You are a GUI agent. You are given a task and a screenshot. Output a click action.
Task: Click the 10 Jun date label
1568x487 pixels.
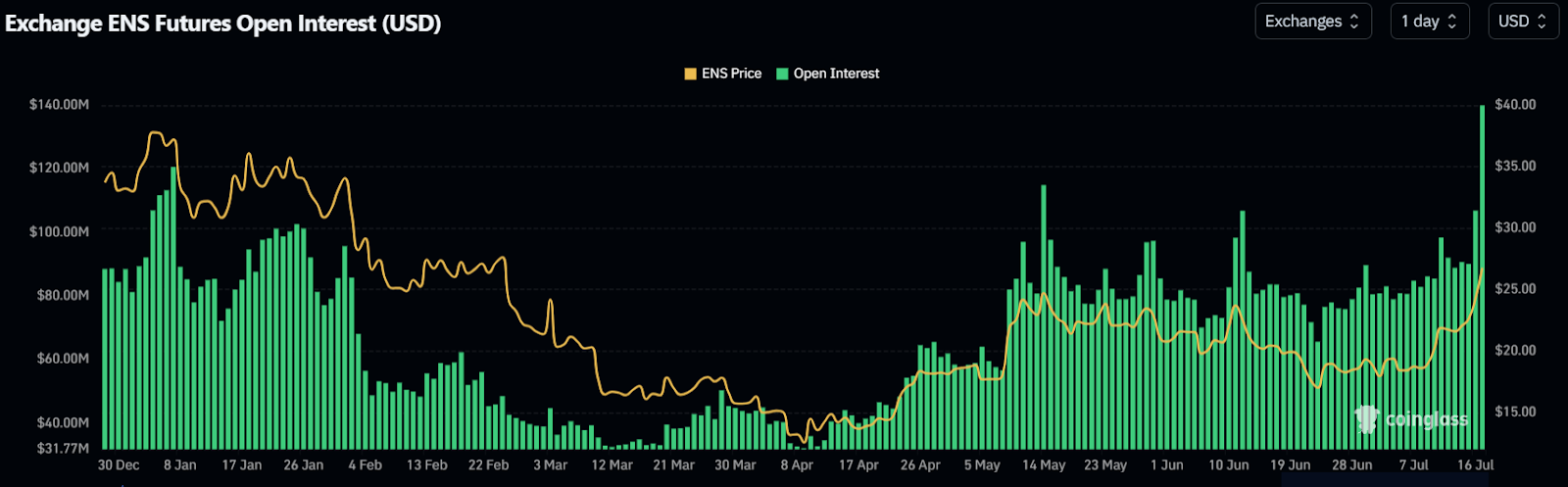pos(1229,465)
